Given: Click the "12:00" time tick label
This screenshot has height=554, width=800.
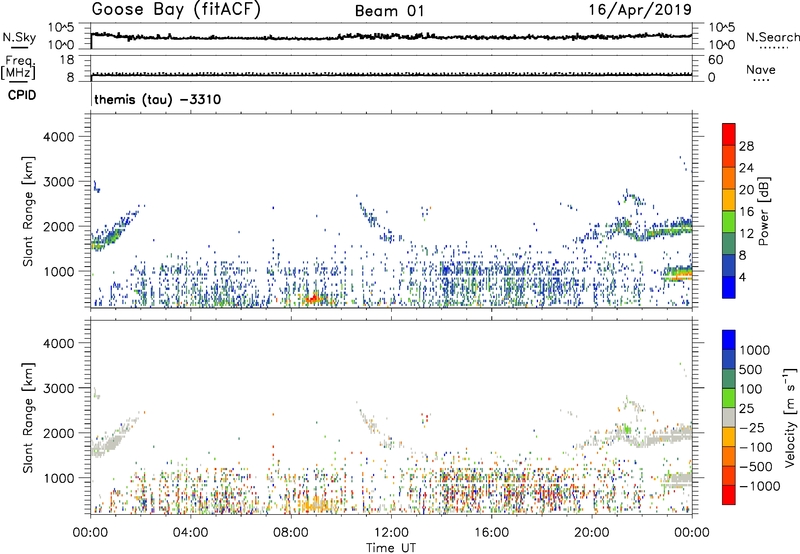Looking at the screenshot, I should pyautogui.click(x=391, y=533).
